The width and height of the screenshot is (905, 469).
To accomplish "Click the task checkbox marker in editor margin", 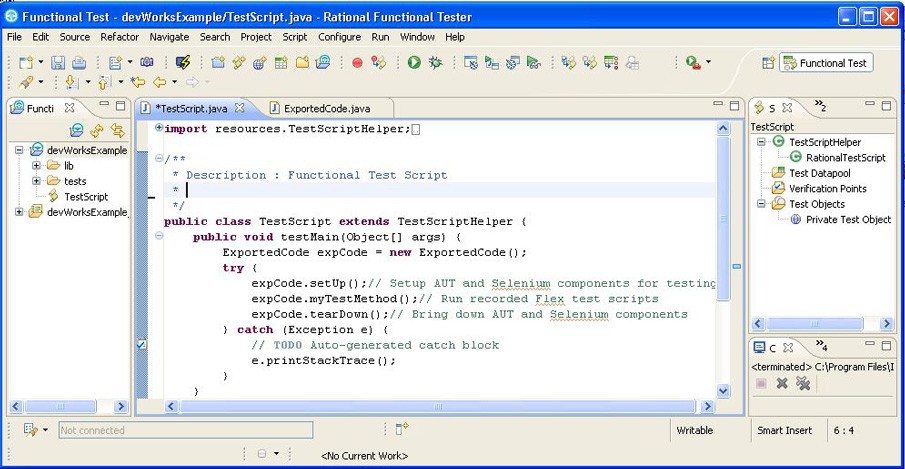I will (141, 344).
